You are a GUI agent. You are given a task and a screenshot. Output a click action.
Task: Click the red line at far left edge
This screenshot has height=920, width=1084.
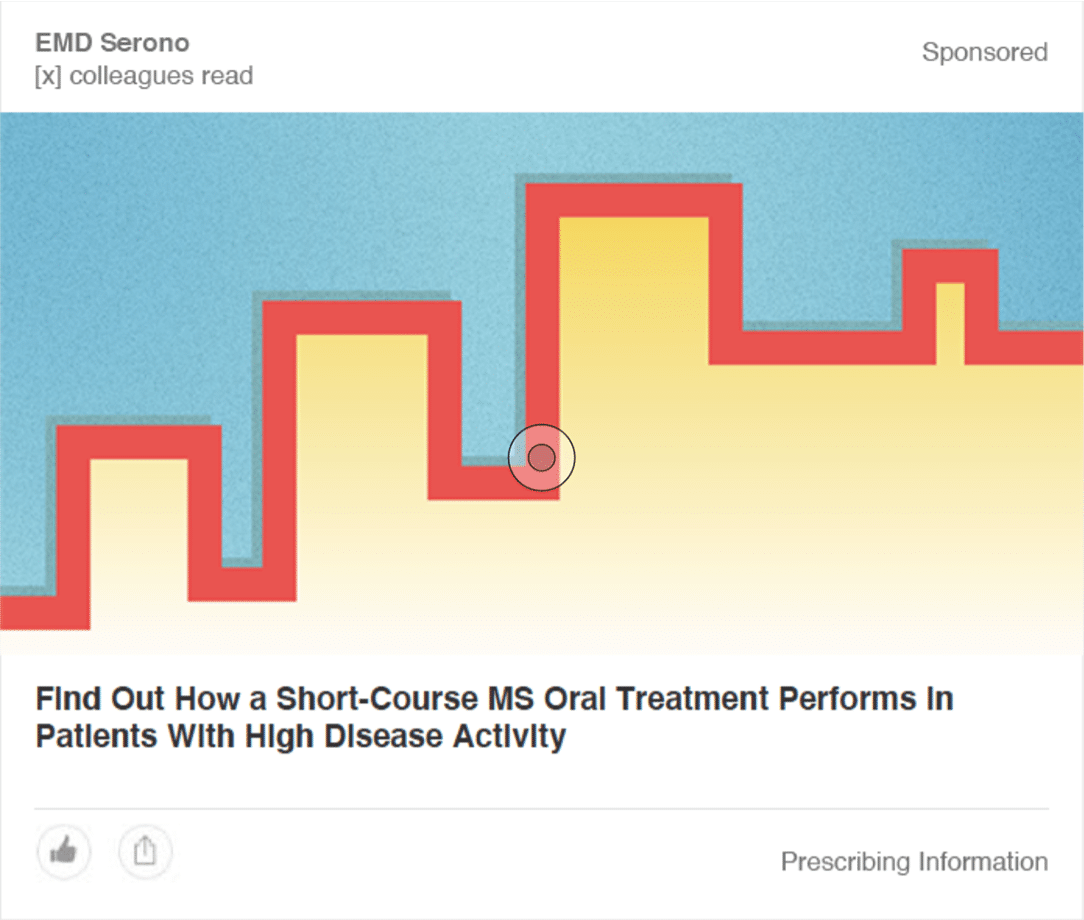pos(30,612)
